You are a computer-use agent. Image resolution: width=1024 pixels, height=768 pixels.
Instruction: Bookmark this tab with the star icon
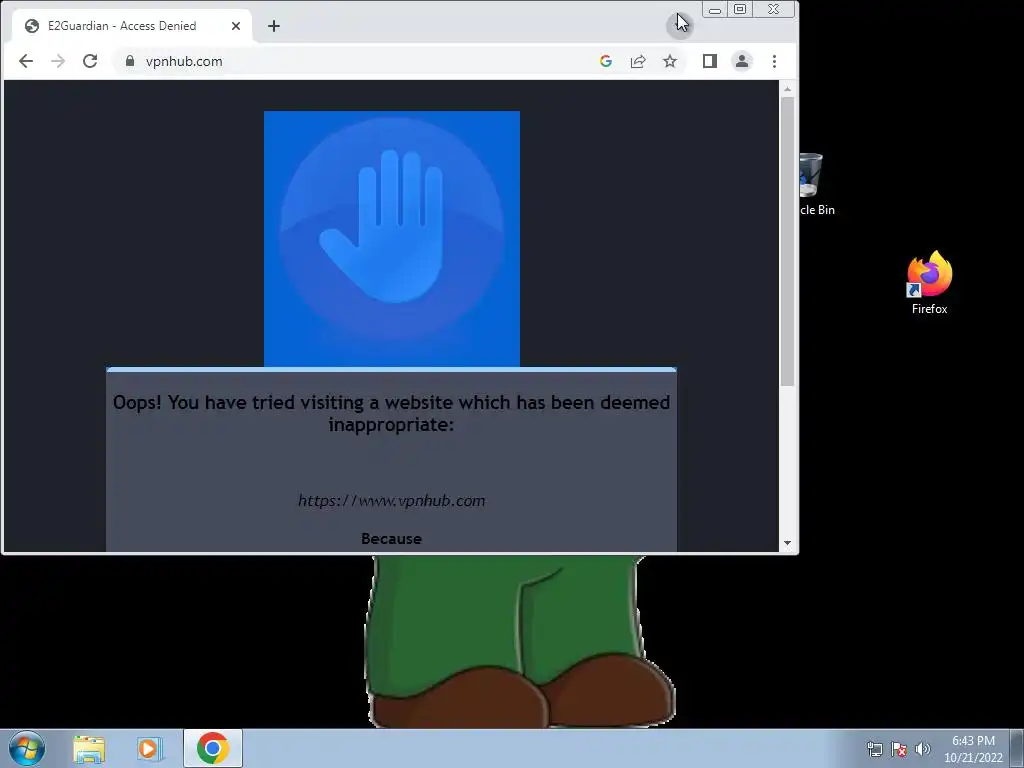pos(670,61)
